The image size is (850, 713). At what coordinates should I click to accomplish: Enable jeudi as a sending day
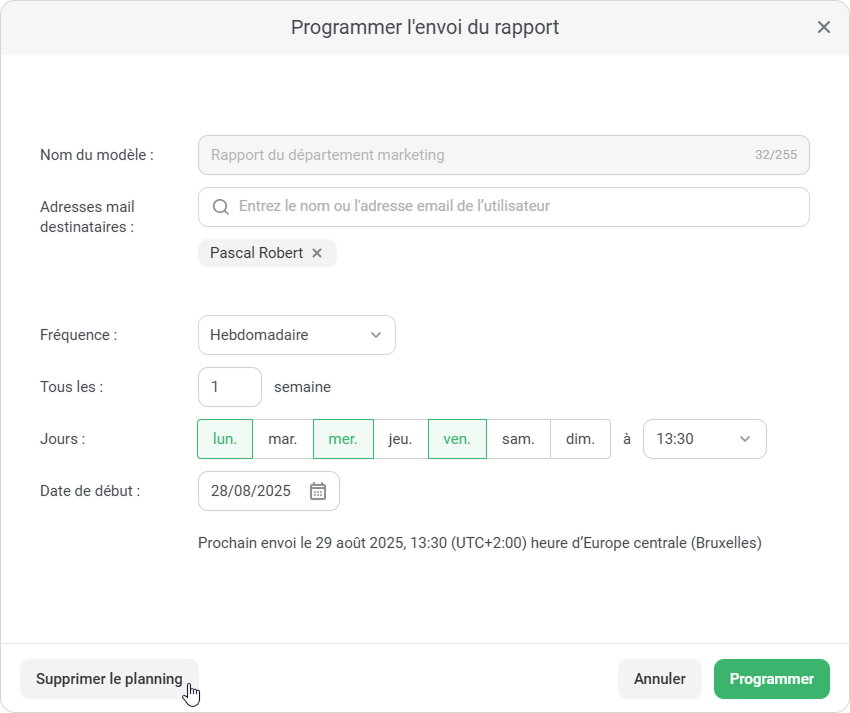(401, 439)
